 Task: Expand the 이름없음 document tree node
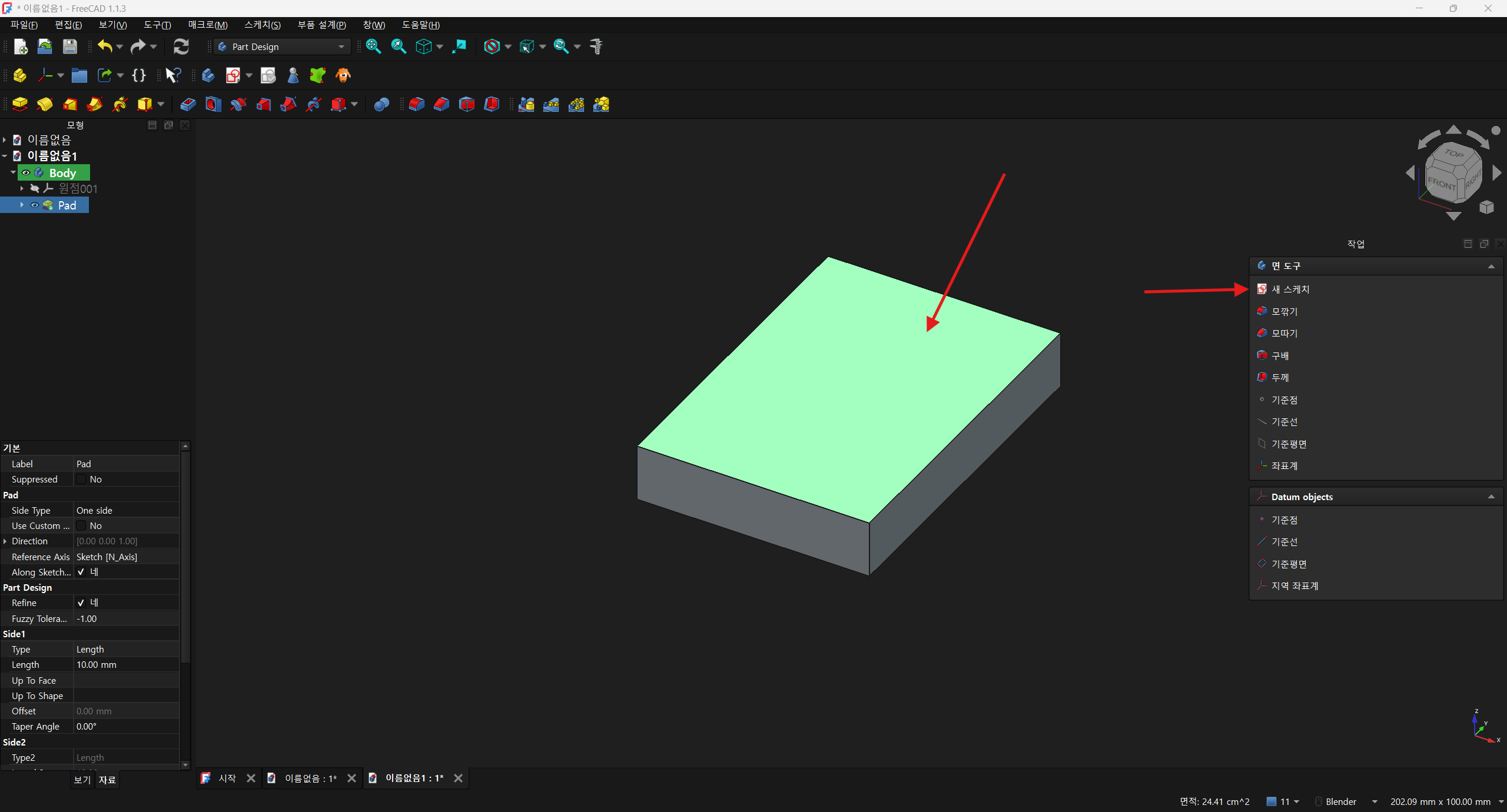coord(5,139)
